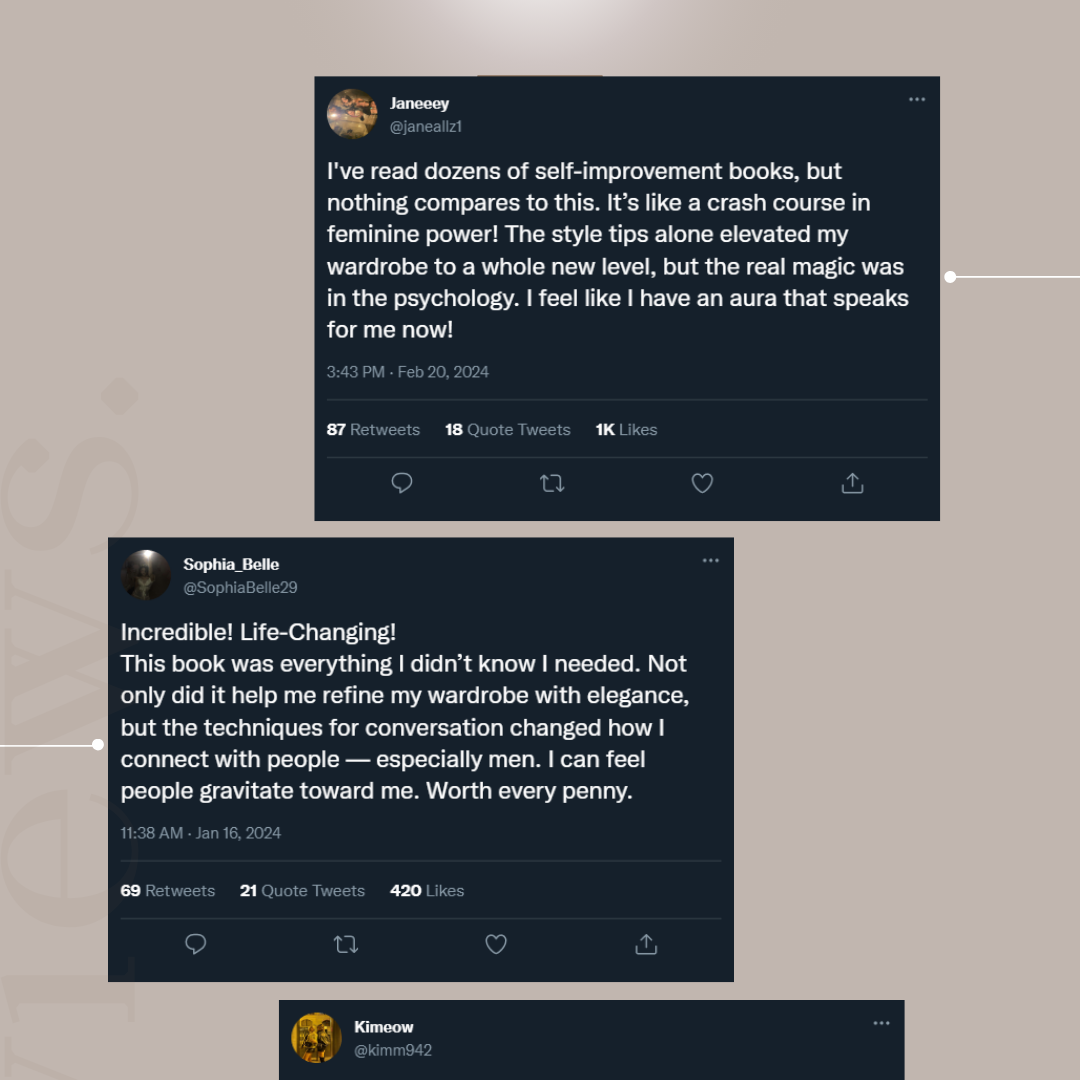View Sophia_Belle's 21 Quote Tweets
This screenshot has height=1080, width=1080.
click(x=302, y=891)
